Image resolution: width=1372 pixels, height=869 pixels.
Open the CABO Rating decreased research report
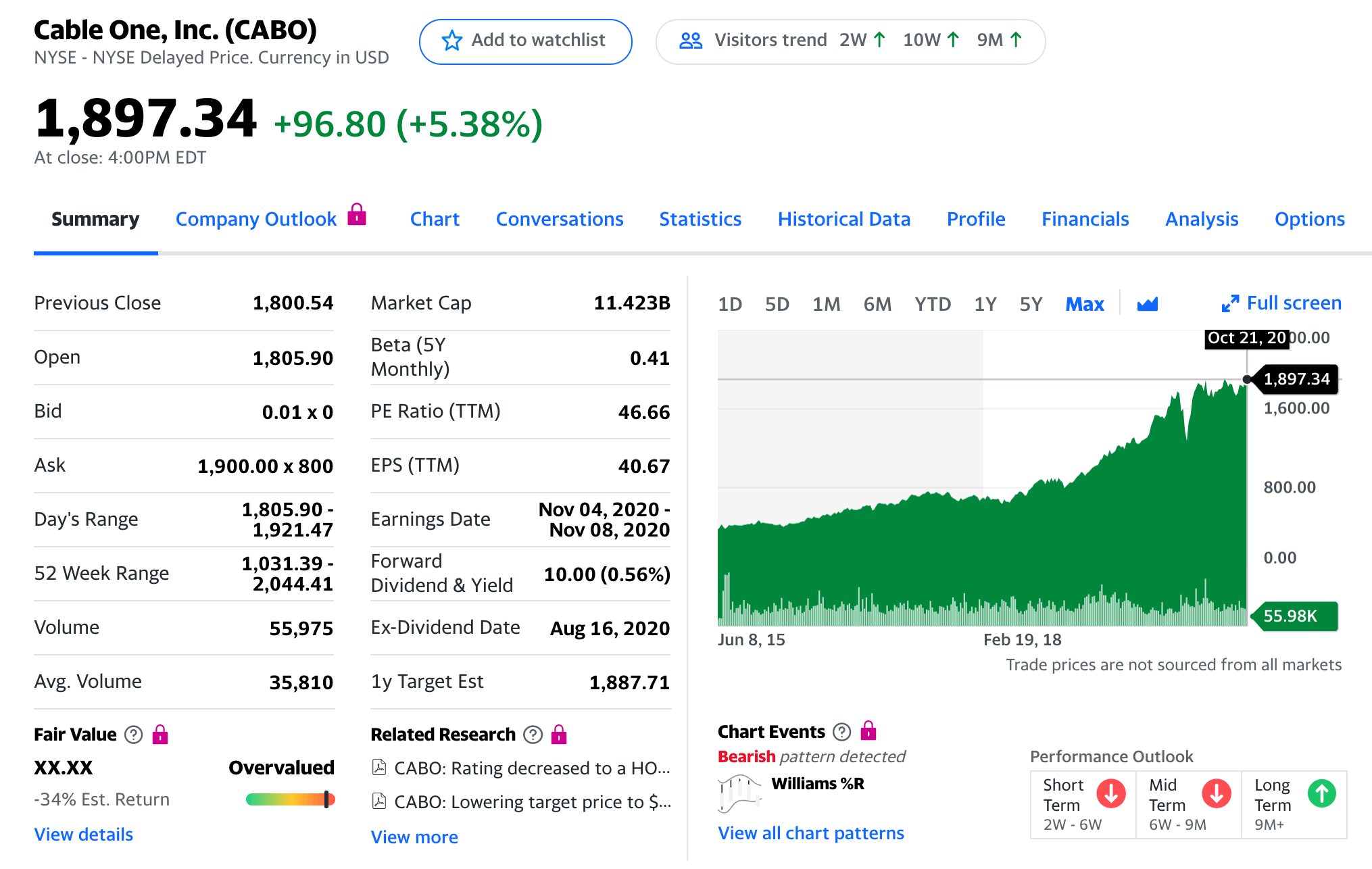531,768
